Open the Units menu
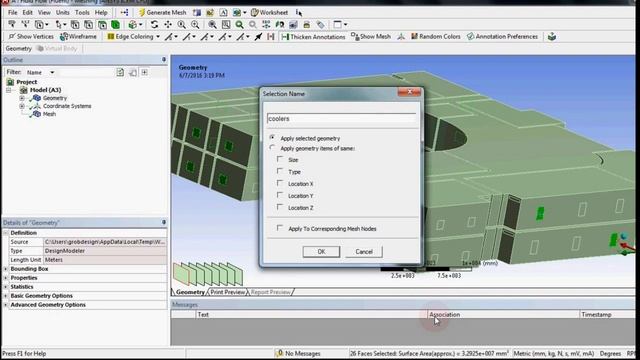640x360 pixels. (x=62, y=13)
